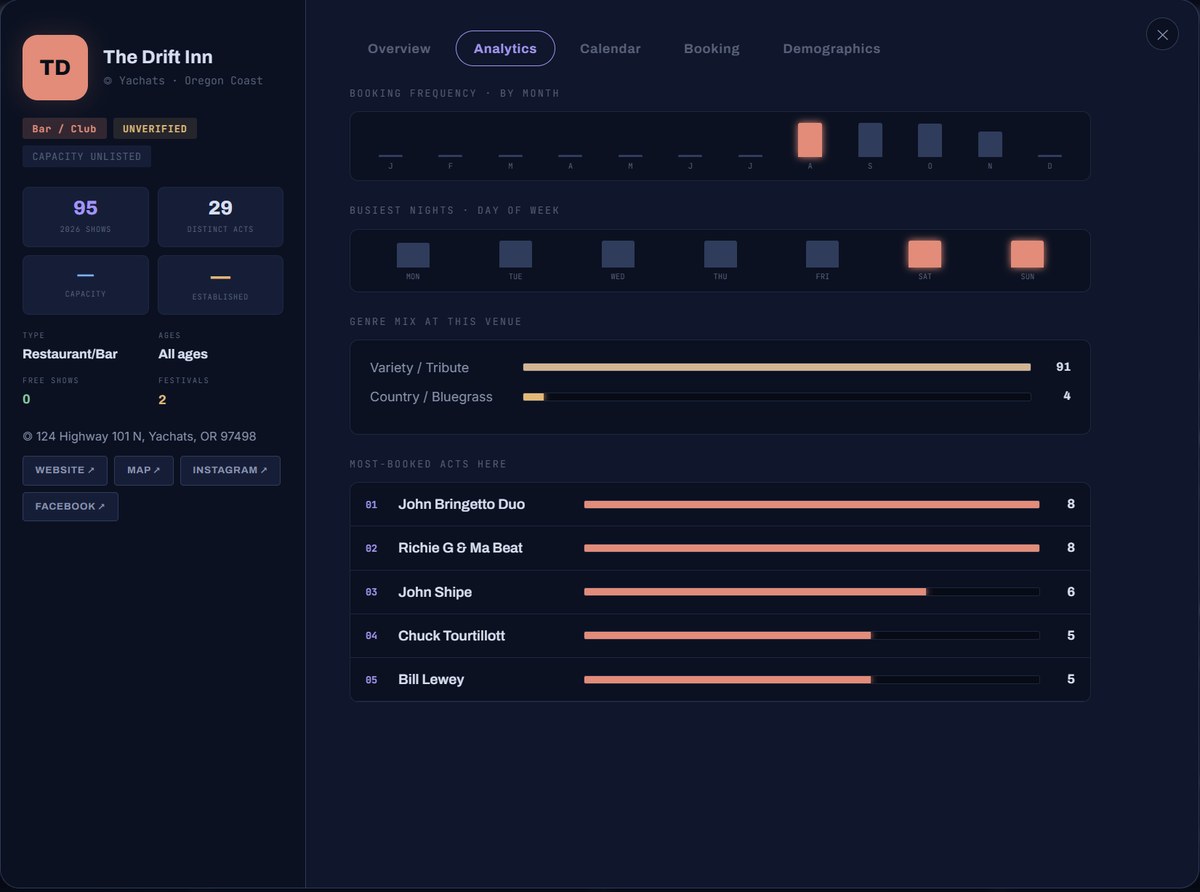Click the THU bar in busiest nights
Screen dimensions: 1200x892
pyautogui.click(x=720, y=254)
